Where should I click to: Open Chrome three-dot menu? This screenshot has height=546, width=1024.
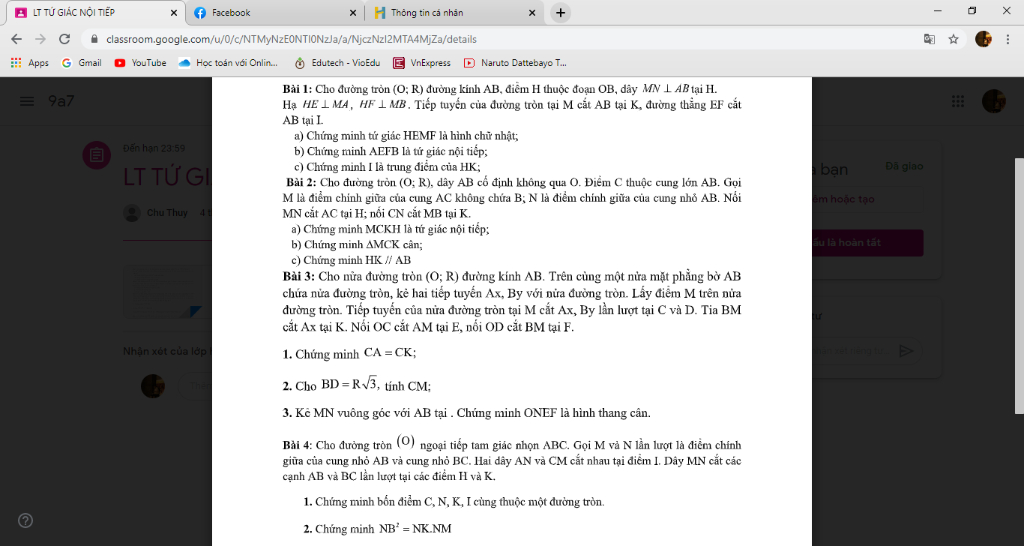[1008, 39]
